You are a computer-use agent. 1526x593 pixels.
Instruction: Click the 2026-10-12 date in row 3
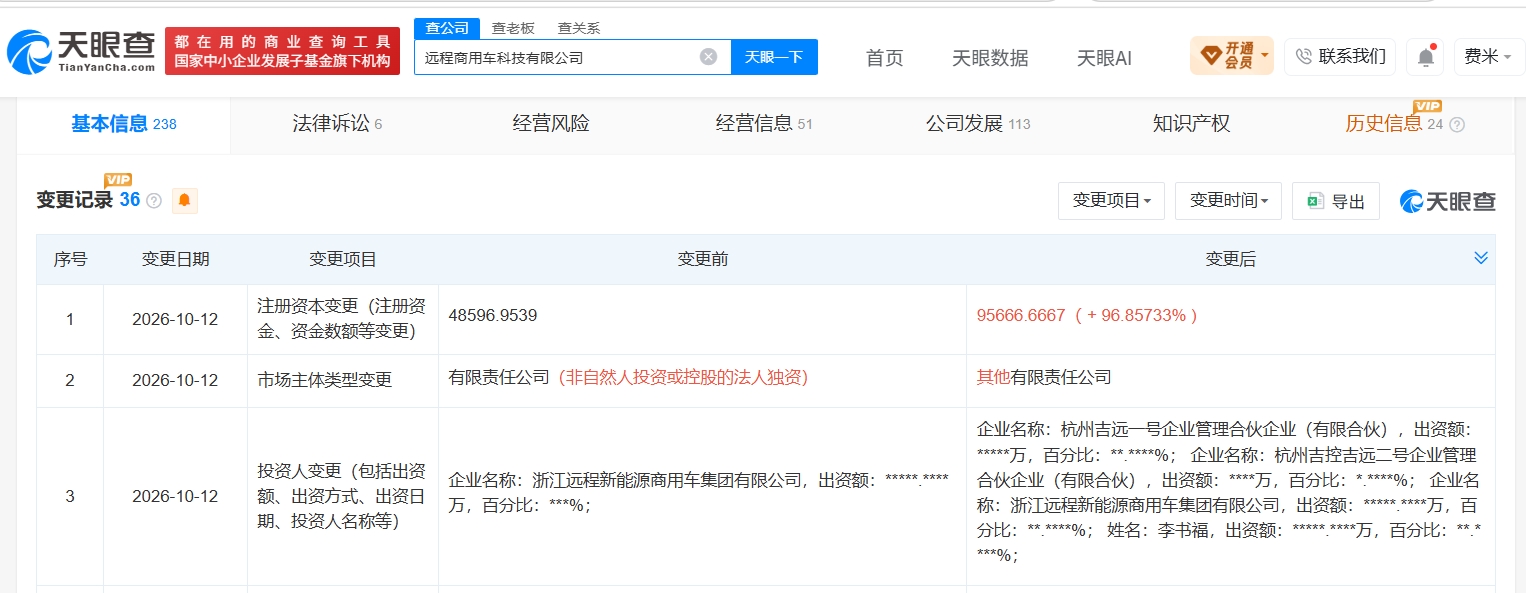click(175, 496)
